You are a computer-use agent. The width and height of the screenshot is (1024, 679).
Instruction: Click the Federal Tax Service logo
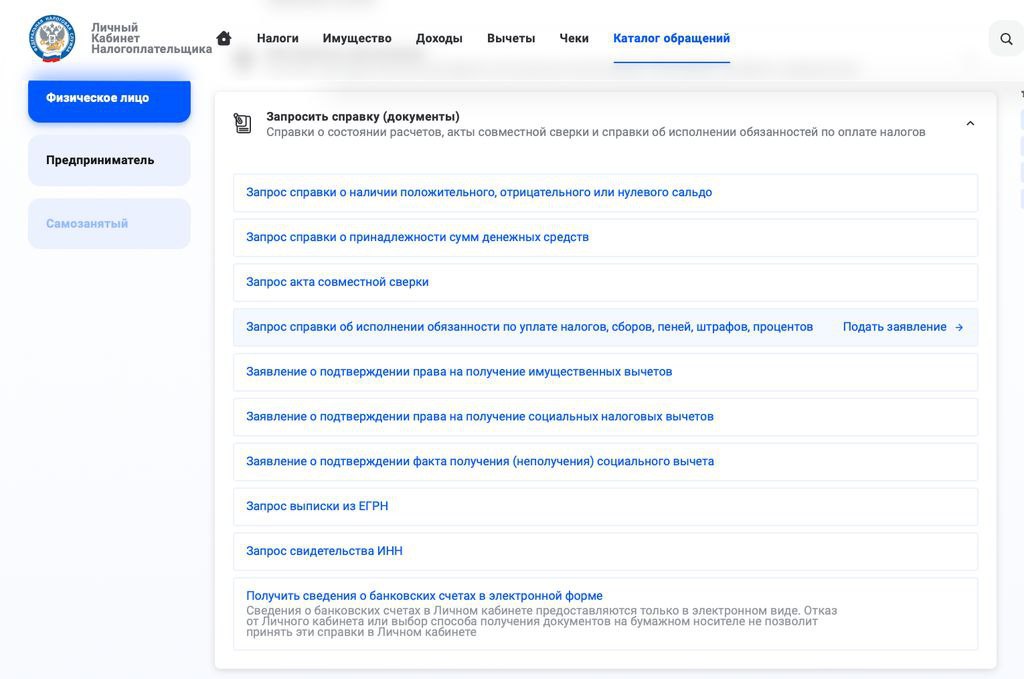tap(52, 39)
